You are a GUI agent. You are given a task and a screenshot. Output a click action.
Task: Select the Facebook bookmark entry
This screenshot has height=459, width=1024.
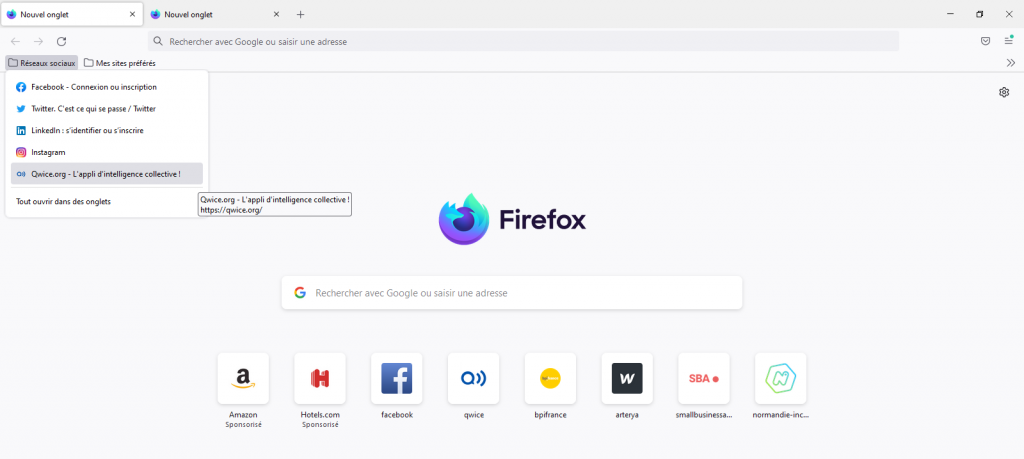(x=94, y=87)
